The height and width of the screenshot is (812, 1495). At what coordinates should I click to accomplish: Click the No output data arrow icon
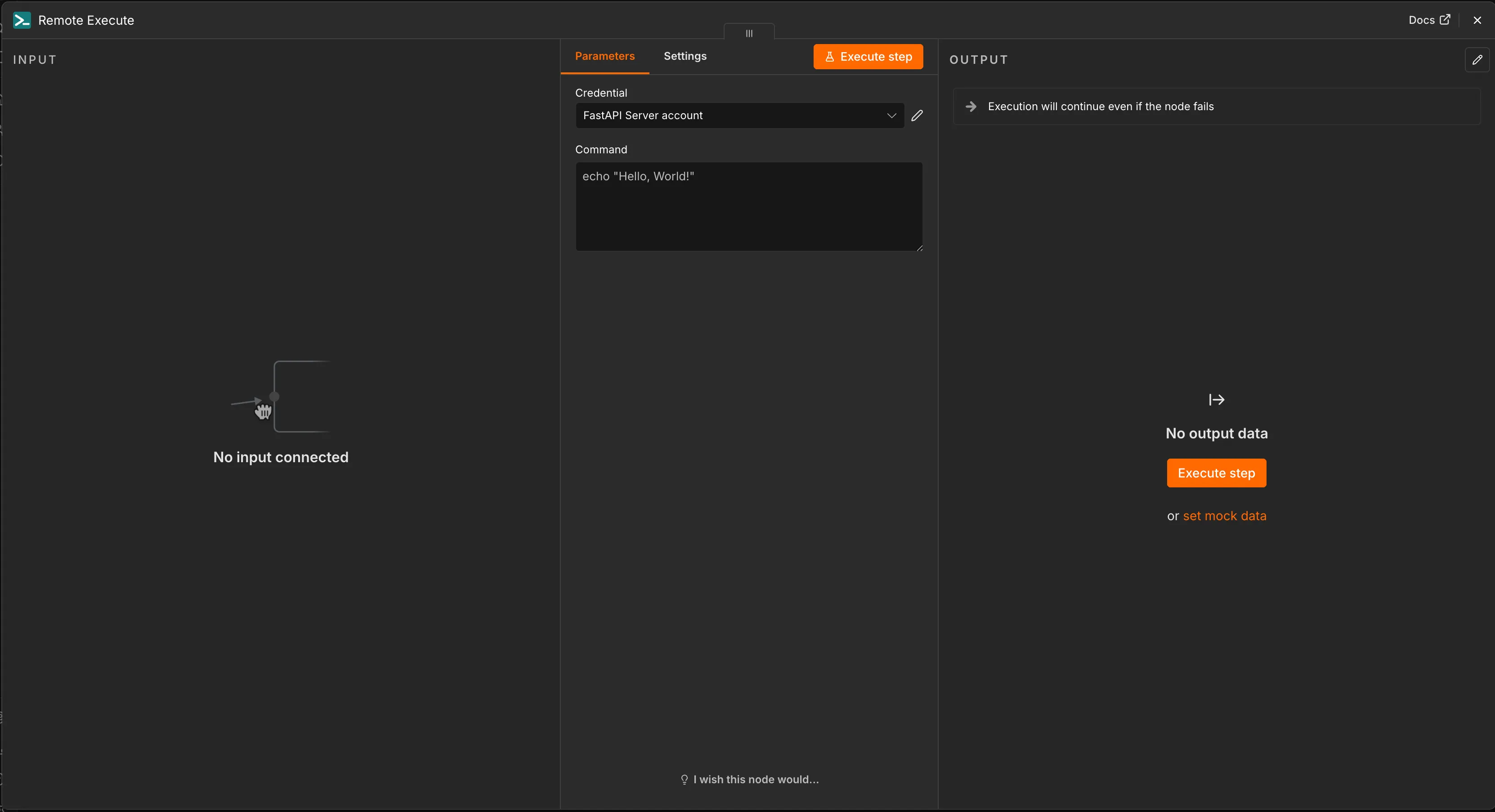tap(1217, 400)
